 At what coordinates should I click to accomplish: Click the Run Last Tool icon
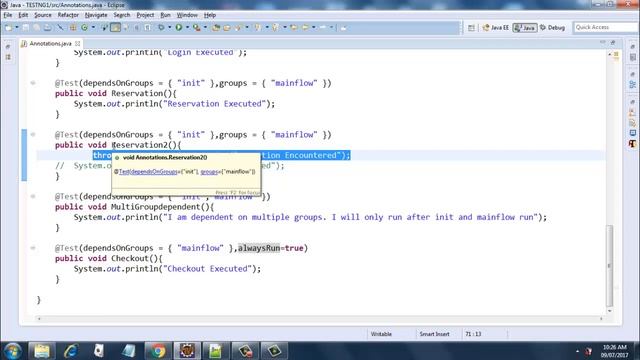197,27
